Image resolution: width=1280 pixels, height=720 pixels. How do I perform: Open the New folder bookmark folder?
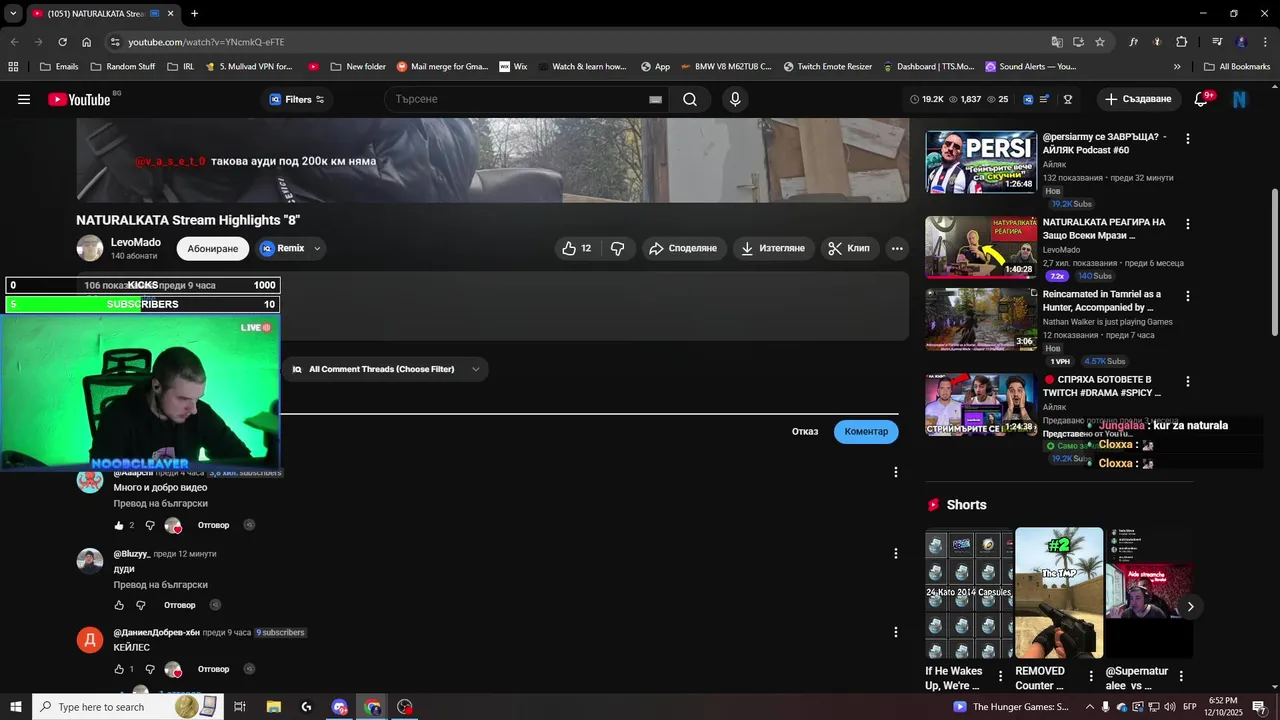(x=357, y=67)
